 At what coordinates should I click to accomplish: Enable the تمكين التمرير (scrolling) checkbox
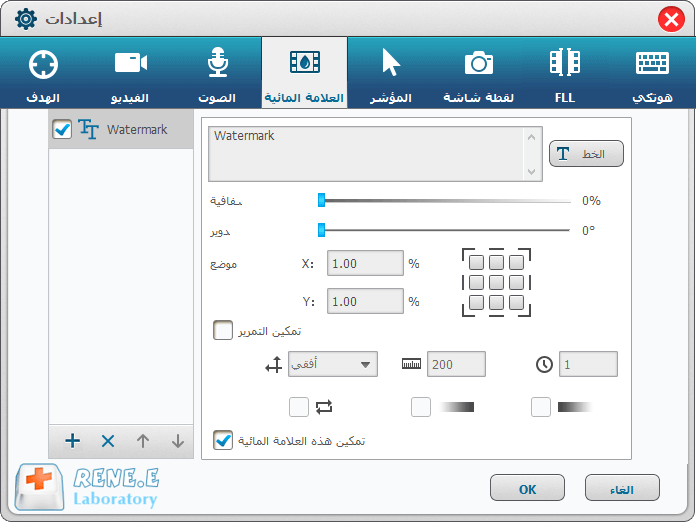tap(223, 331)
